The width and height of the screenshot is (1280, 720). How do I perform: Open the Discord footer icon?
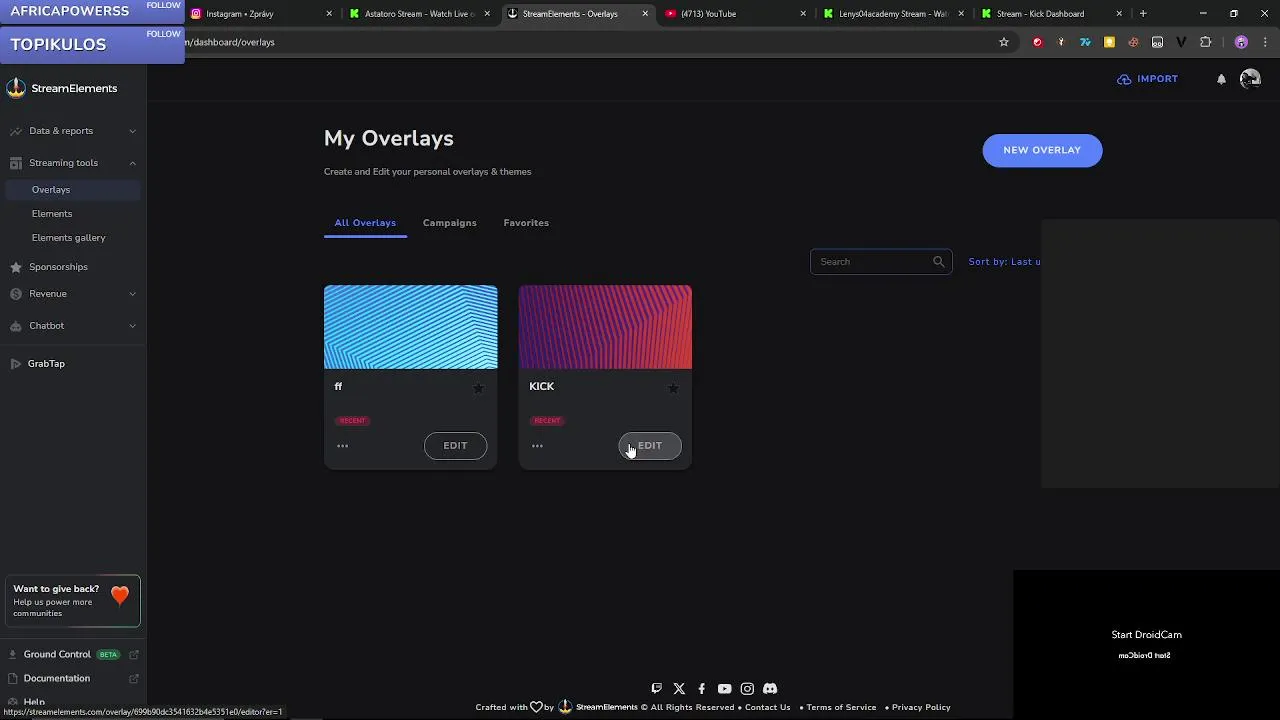(770, 688)
